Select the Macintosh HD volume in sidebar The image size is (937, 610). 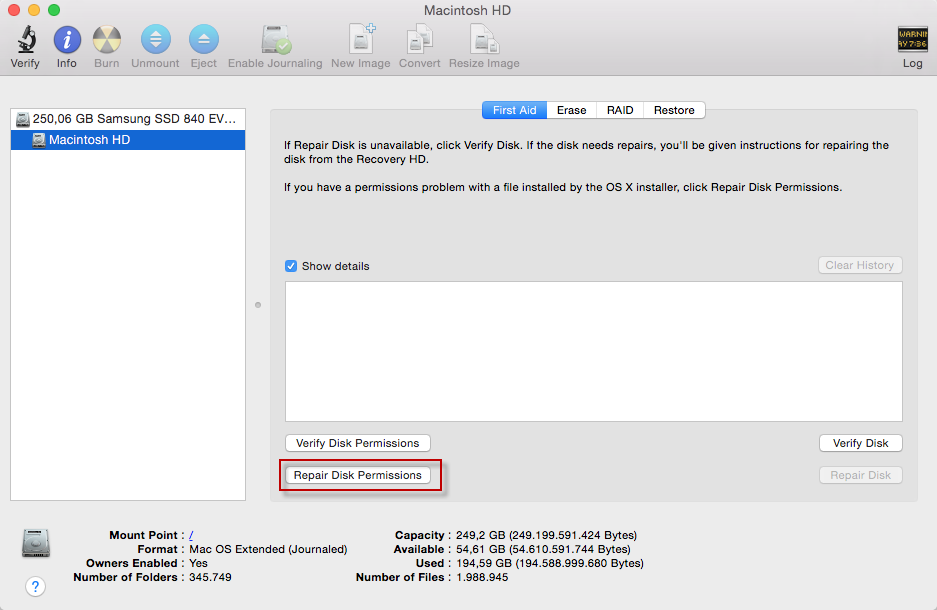(128, 140)
